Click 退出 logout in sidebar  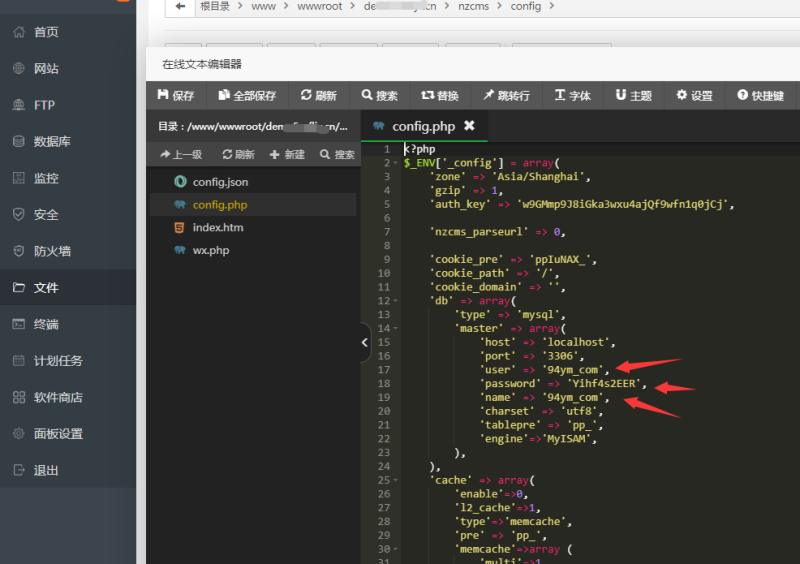click(46, 470)
